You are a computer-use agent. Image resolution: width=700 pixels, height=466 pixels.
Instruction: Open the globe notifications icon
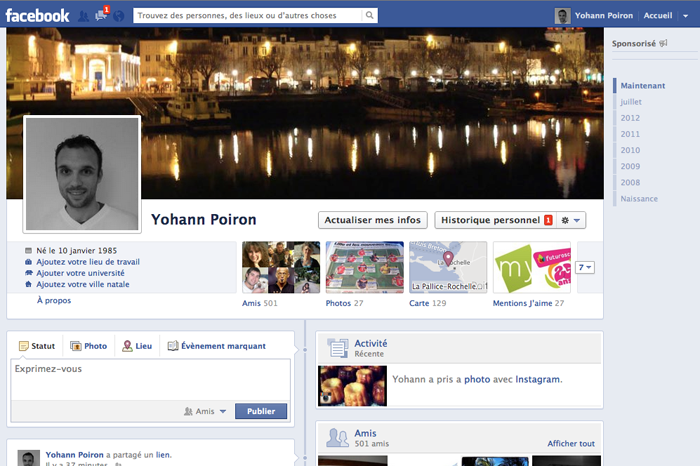pyautogui.click(x=119, y=15)
